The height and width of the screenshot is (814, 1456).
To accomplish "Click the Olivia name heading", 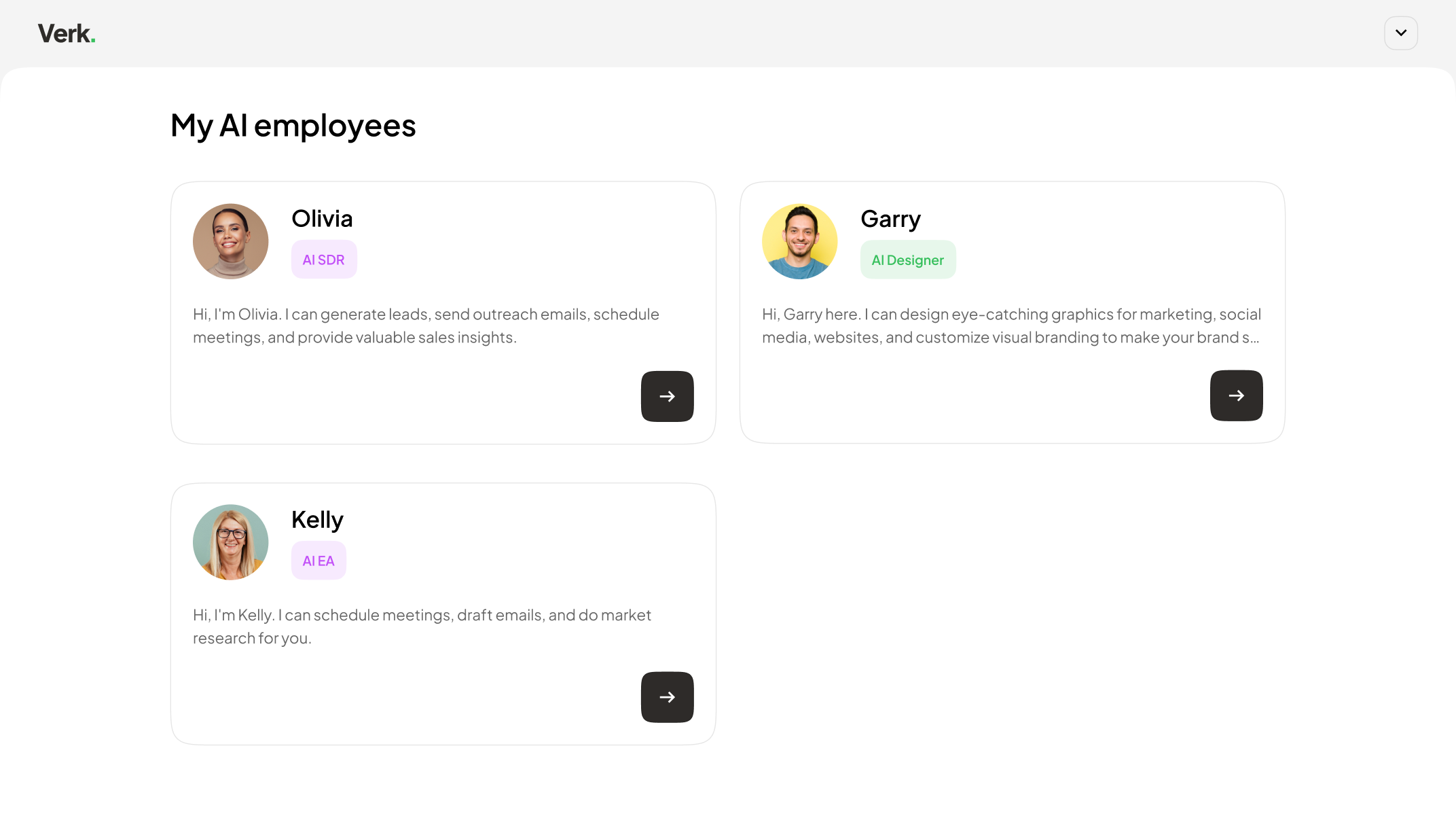I will pyautogui.click(x=322, y=219).
